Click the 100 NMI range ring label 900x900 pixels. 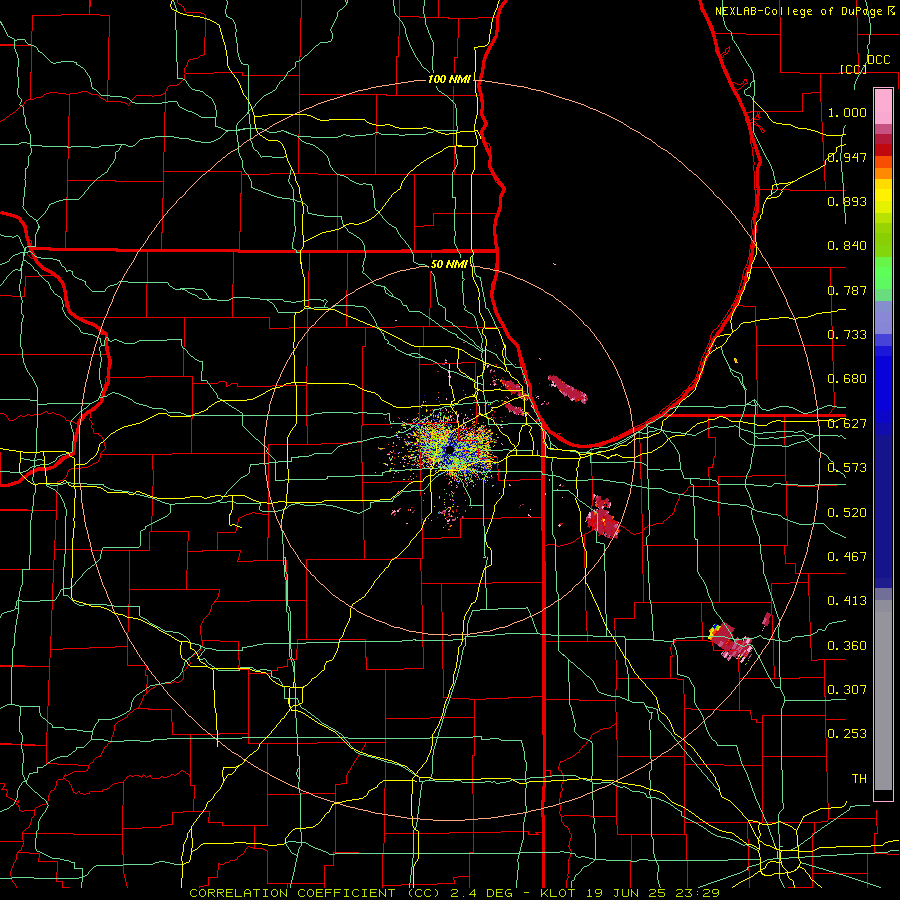449,79
